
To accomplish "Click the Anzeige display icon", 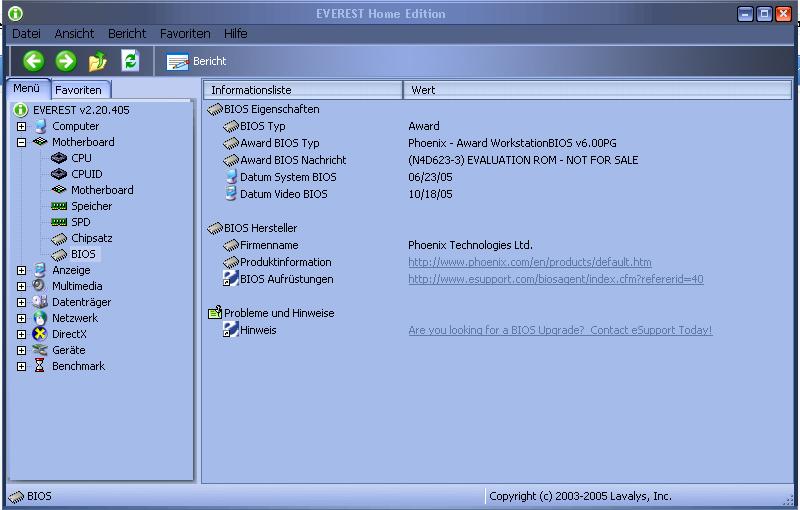I will point(40,270).
